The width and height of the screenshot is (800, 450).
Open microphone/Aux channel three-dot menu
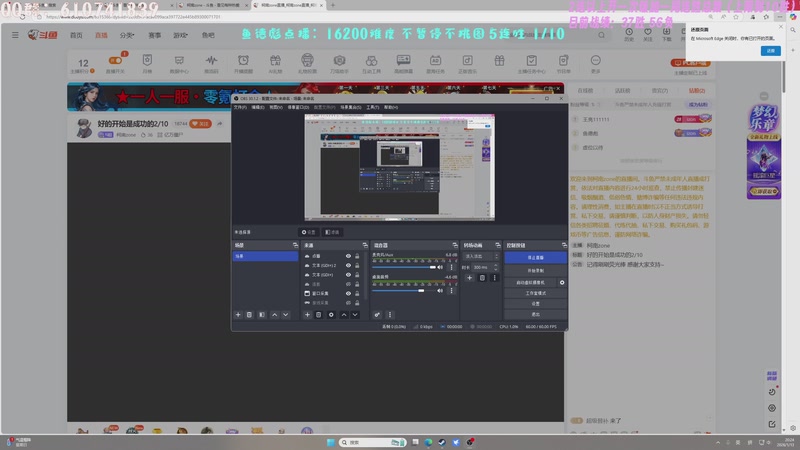[451, 267]
